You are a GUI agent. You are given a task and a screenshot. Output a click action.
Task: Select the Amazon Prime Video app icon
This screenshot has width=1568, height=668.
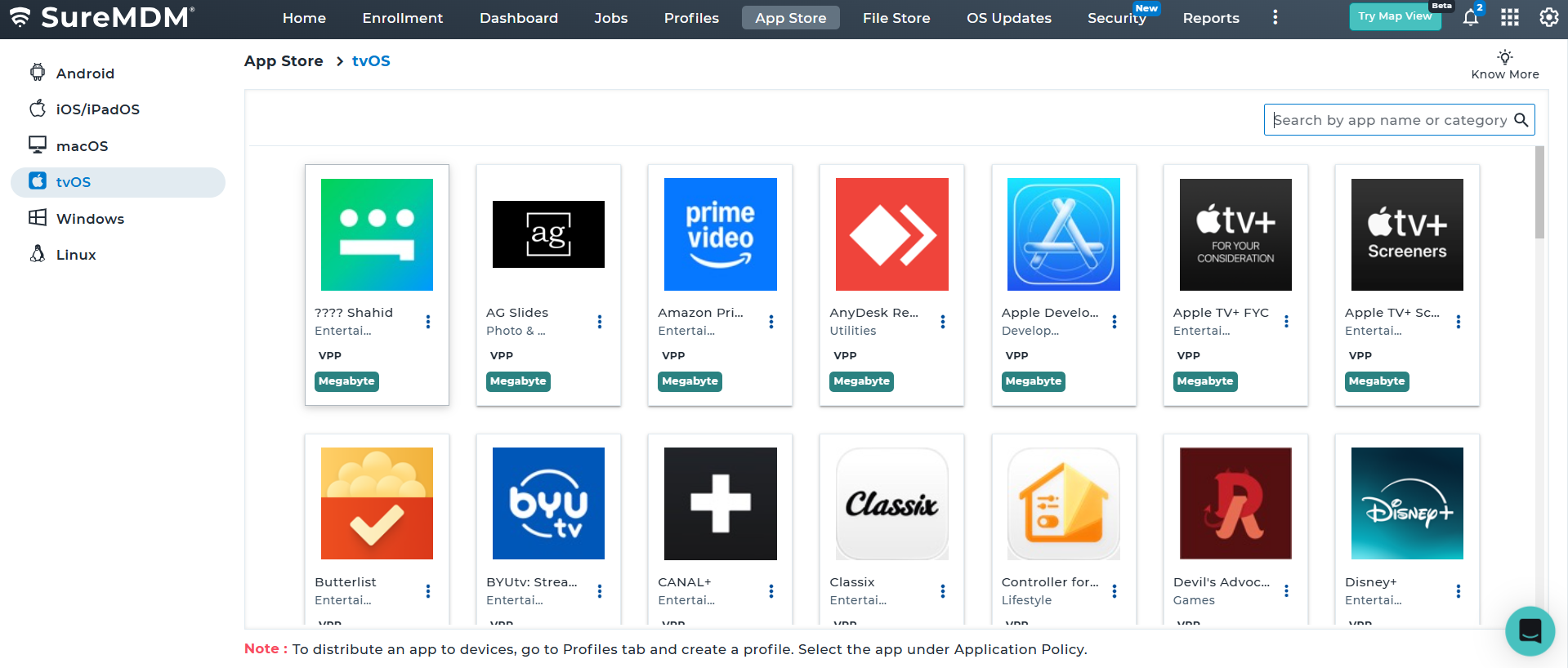(x=720, y=234)
